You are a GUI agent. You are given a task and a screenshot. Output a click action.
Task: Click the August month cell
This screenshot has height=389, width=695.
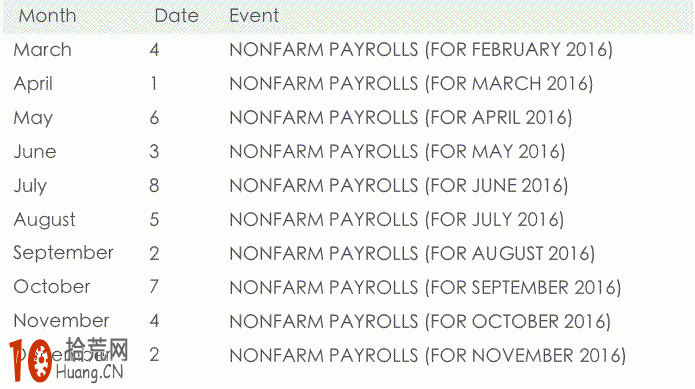click(45, 220)
